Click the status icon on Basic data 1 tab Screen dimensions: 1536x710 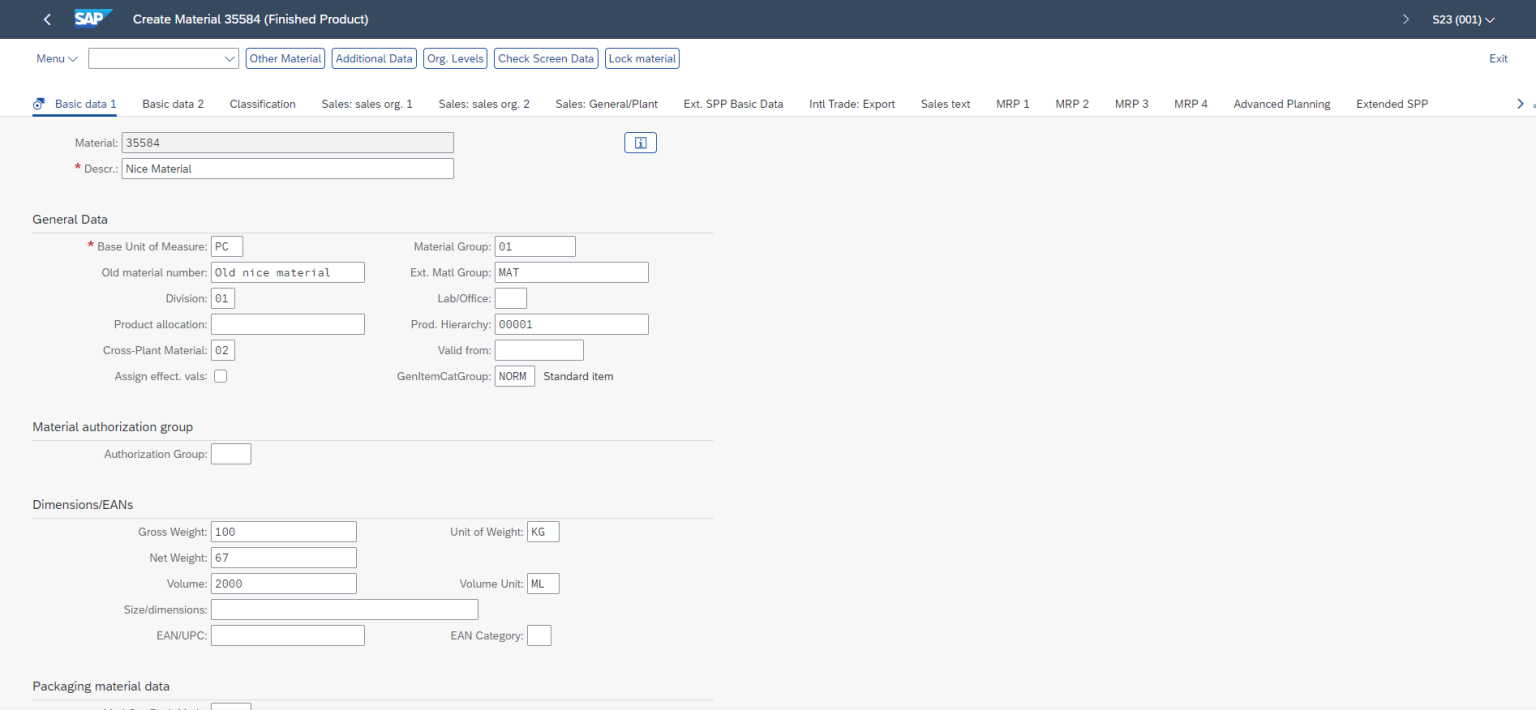coord(38,103)
